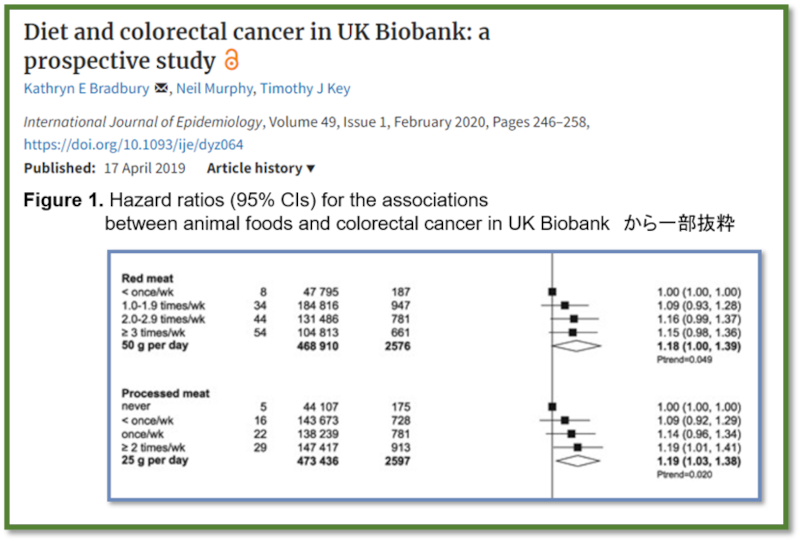
Task: Open author link Timothy J Key
Action: coord(304,89)
